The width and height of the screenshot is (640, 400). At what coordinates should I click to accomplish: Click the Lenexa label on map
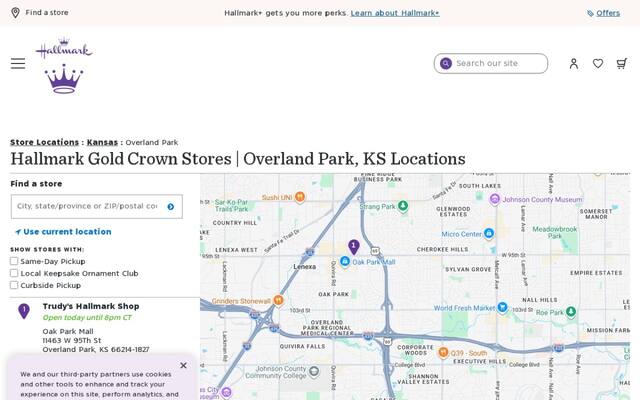(x=304, y=267)
